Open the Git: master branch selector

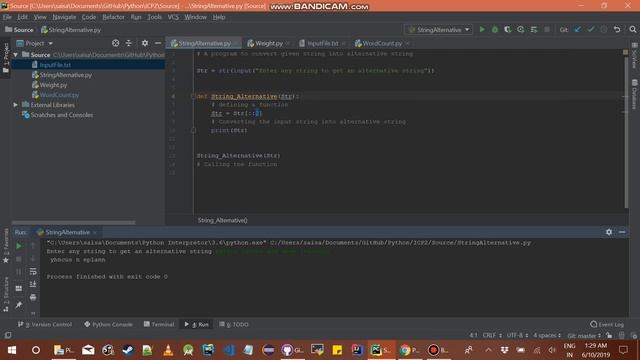[x=584, y=336]
